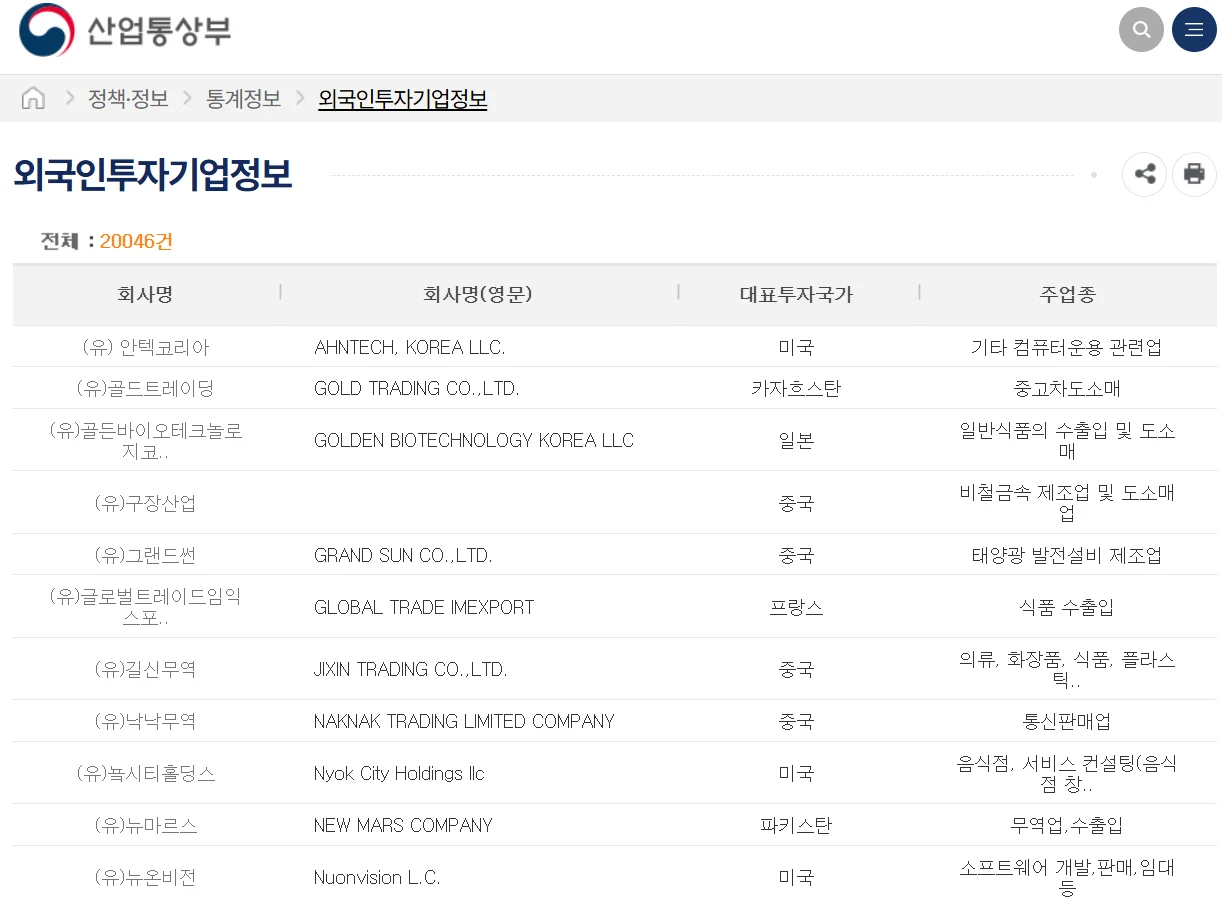Click 중고차도소매 industry cell
This screenshot has width=1222, height=910.
point(1067,388)
